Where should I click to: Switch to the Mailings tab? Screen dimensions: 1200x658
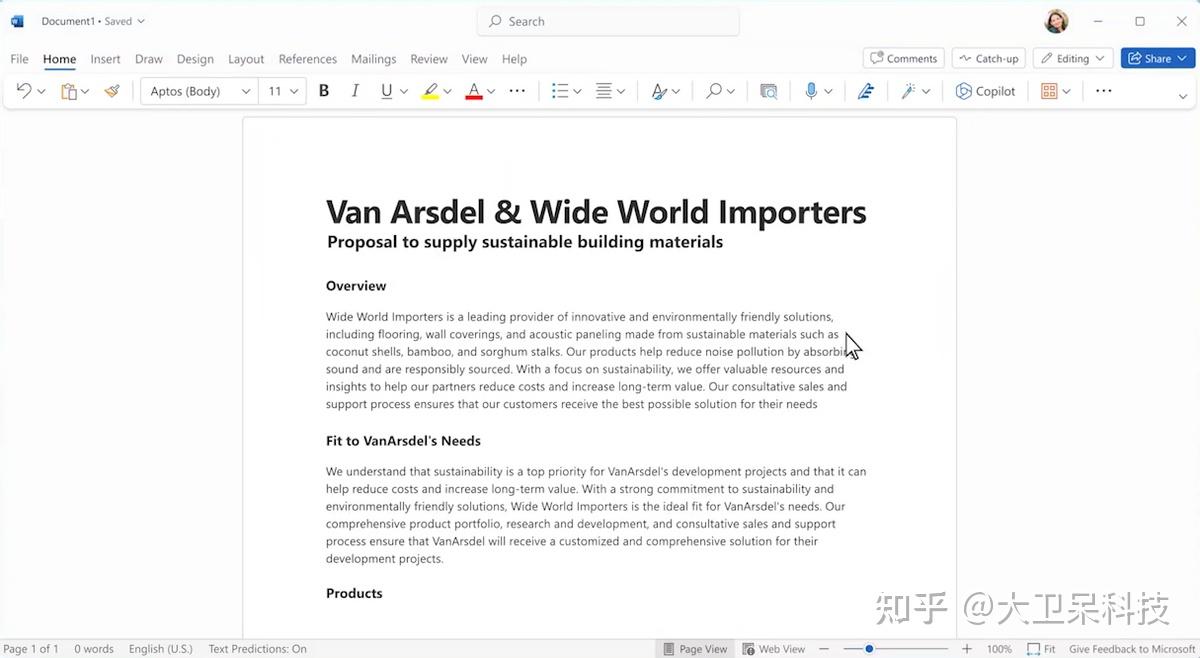tap(374, 59)
